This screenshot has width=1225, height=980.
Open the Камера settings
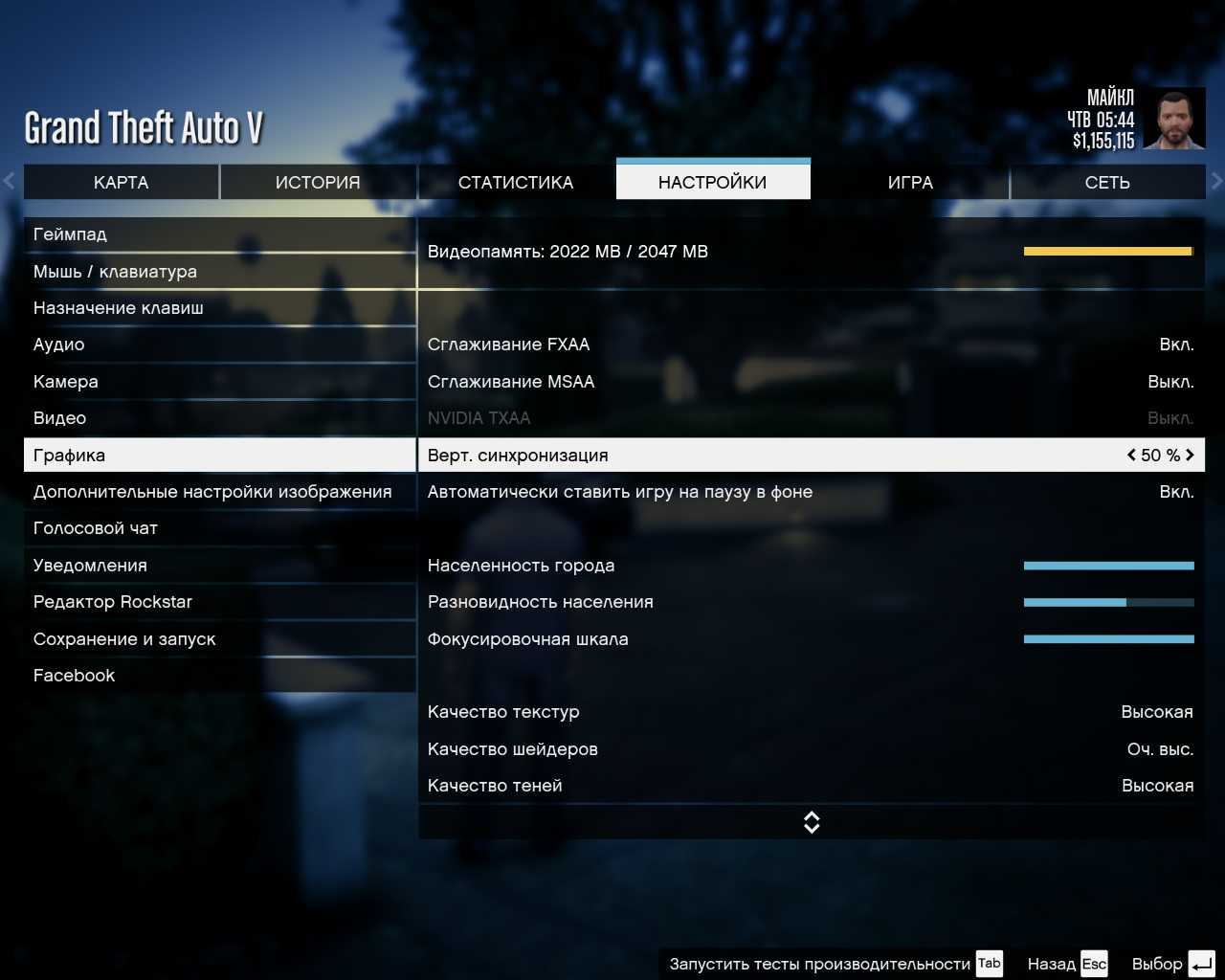pos(219,382)
